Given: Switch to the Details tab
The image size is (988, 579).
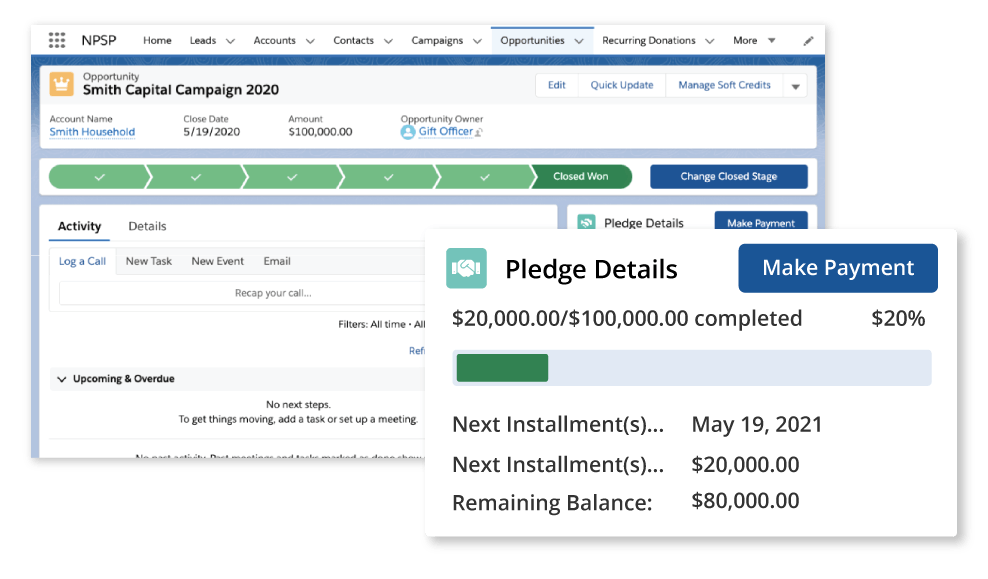Looking at the screenshot, I should tap(147, 226).
